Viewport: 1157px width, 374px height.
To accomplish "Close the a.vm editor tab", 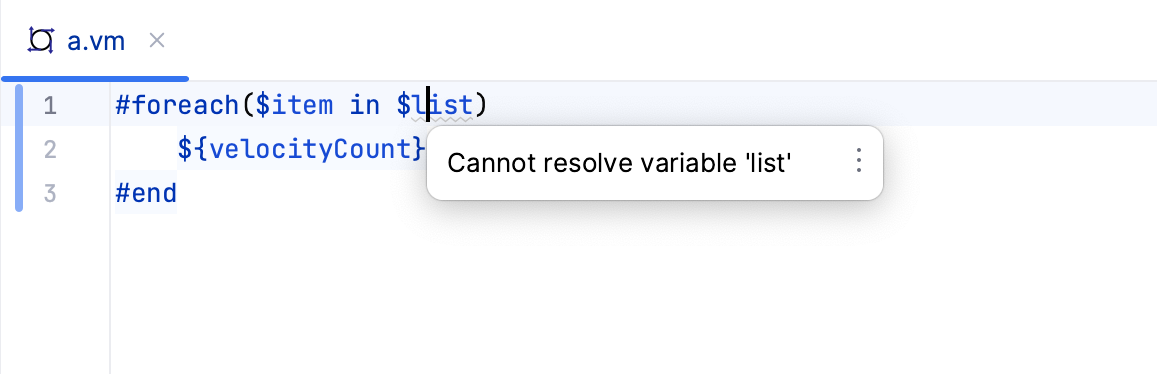I will [x=156, y=40].
